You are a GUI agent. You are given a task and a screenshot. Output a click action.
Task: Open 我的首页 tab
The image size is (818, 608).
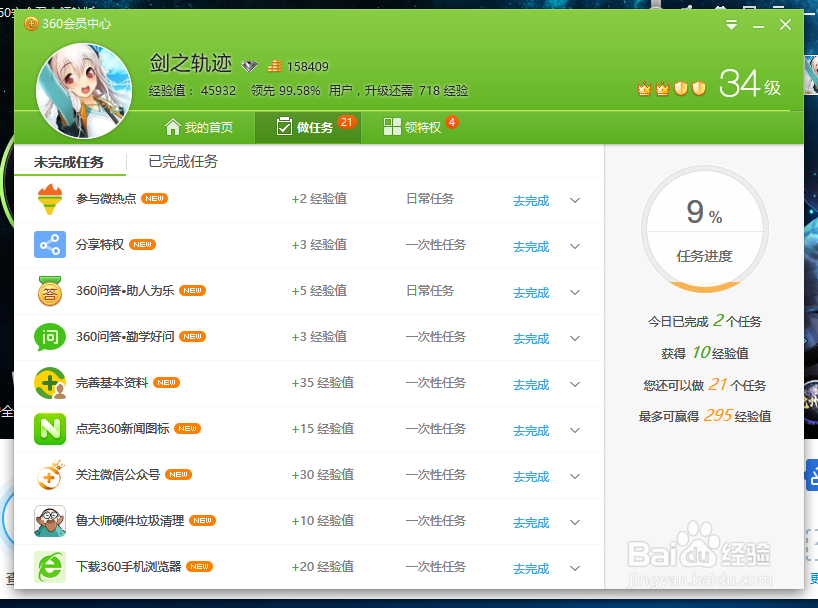pos(199,127)
